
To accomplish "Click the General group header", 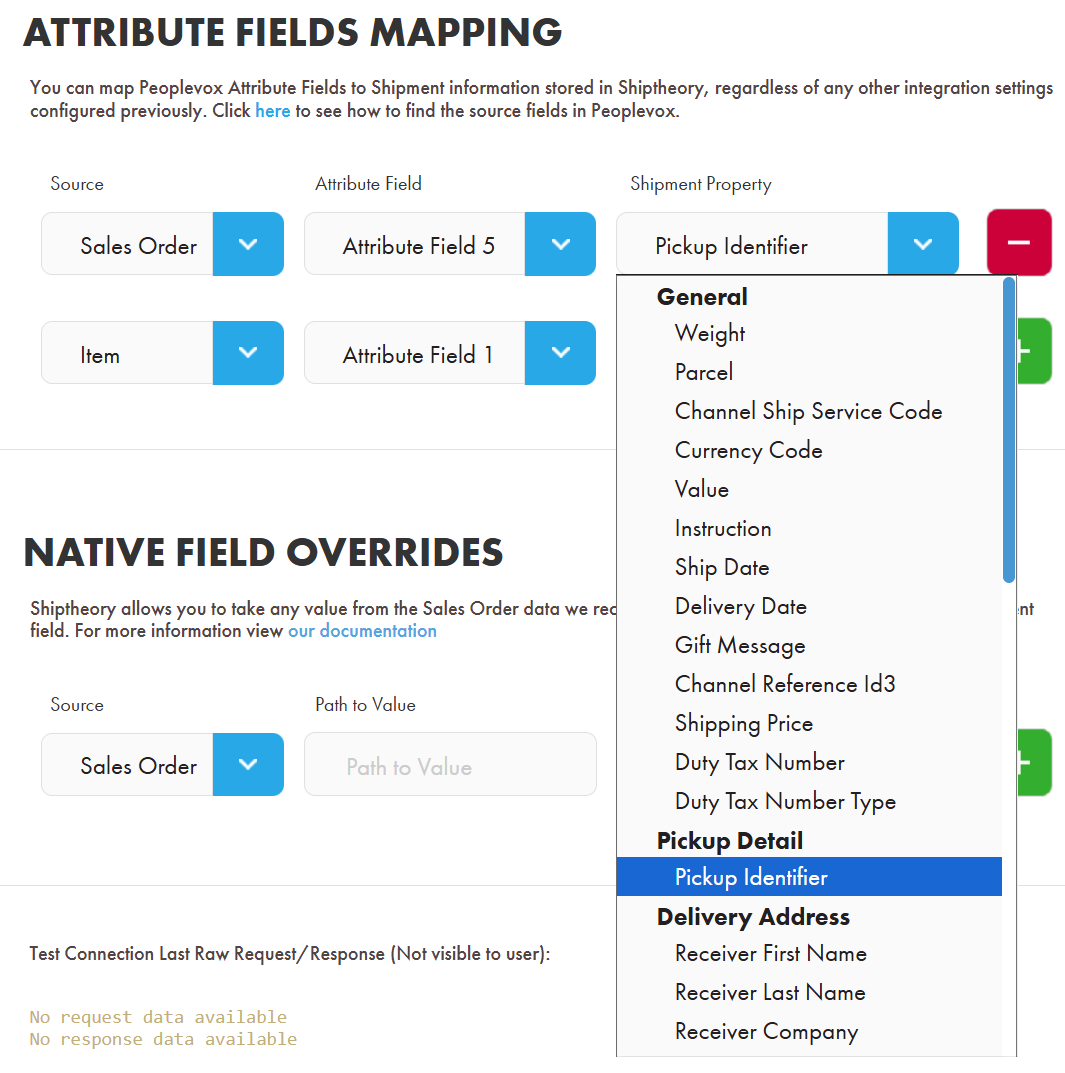I will click(702, 297).
